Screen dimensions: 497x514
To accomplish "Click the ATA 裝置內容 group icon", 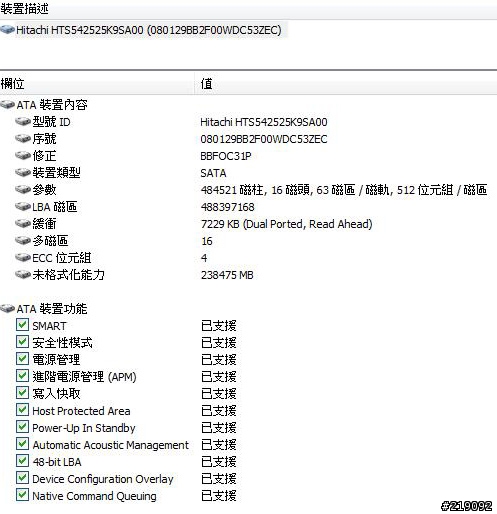I will 7,105.
